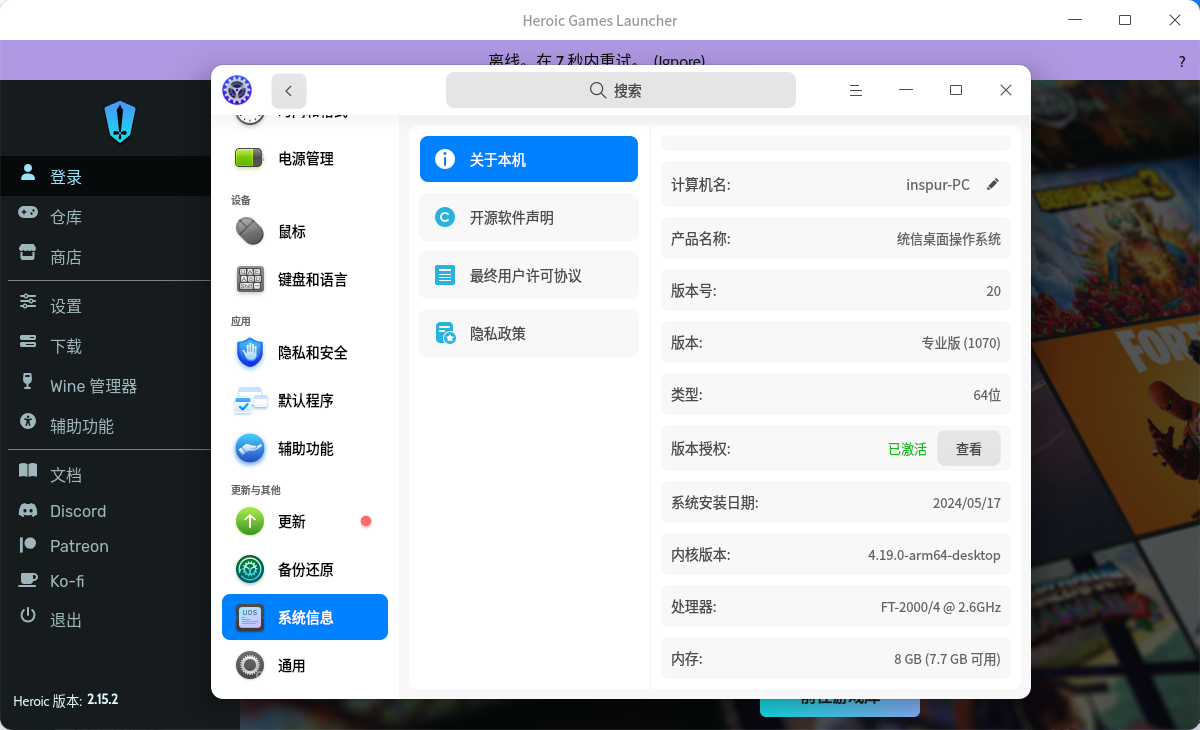The height and width of the screenshot is (730, 1200).
Task: Click the mouse icon in settings sidebar
Action: pos(250,231)
